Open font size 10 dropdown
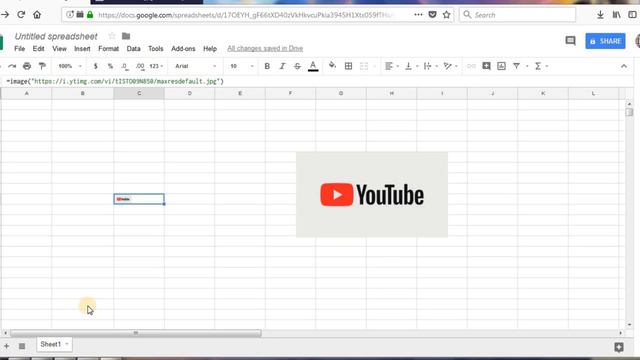This screenshot has width=640, height=360. (x=242, y=66)
